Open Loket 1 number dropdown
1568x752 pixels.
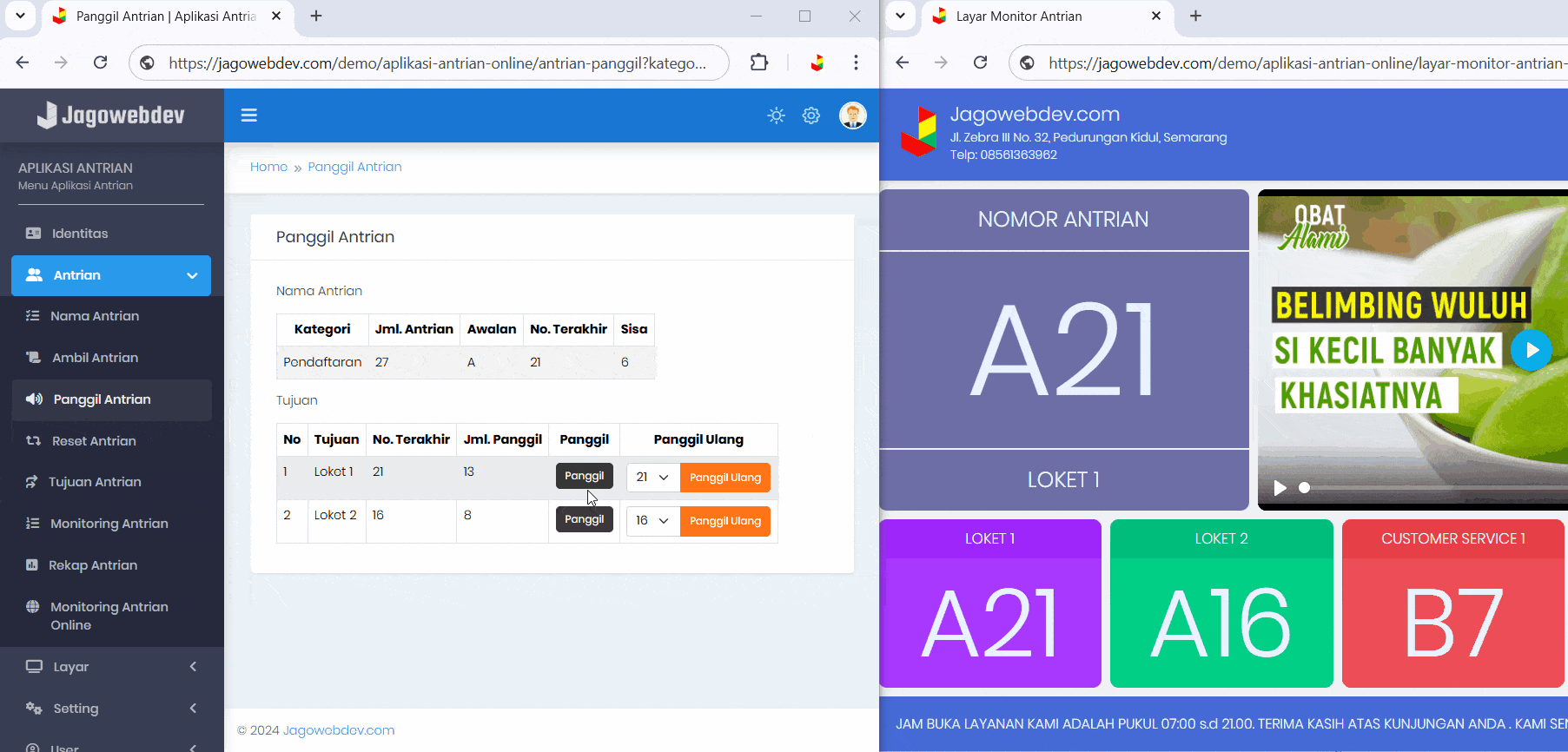(x=652, y=478)
